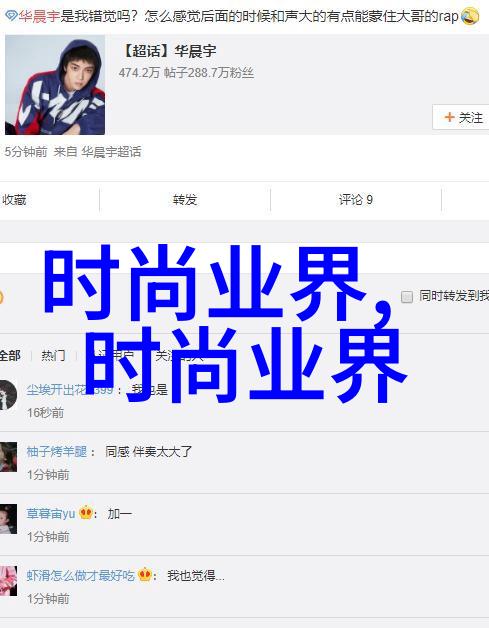Open avatar of commenter 虾滑怎么做才最好吃

click(8, 581)
